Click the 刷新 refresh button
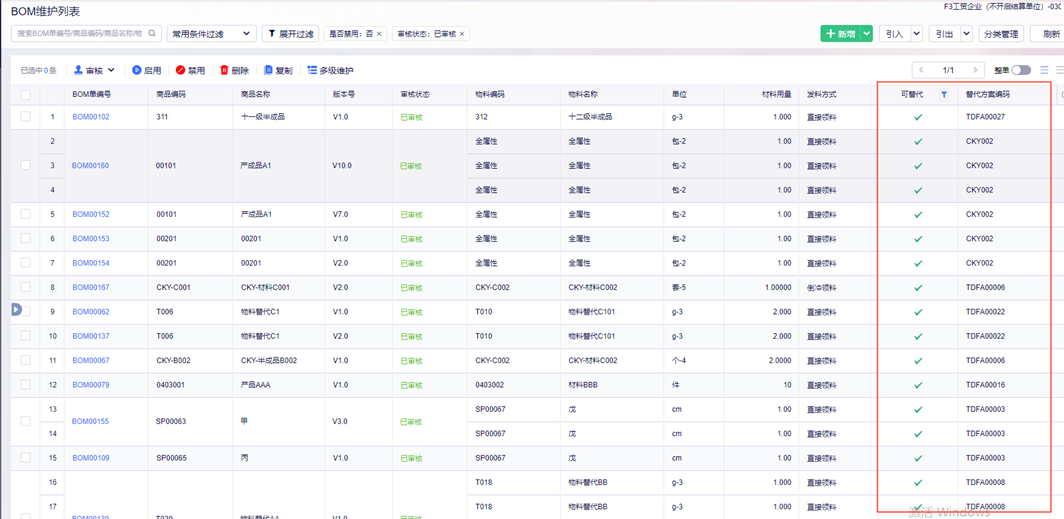The width and height of the screenshot is (1064, 519). pos(1047,34)
